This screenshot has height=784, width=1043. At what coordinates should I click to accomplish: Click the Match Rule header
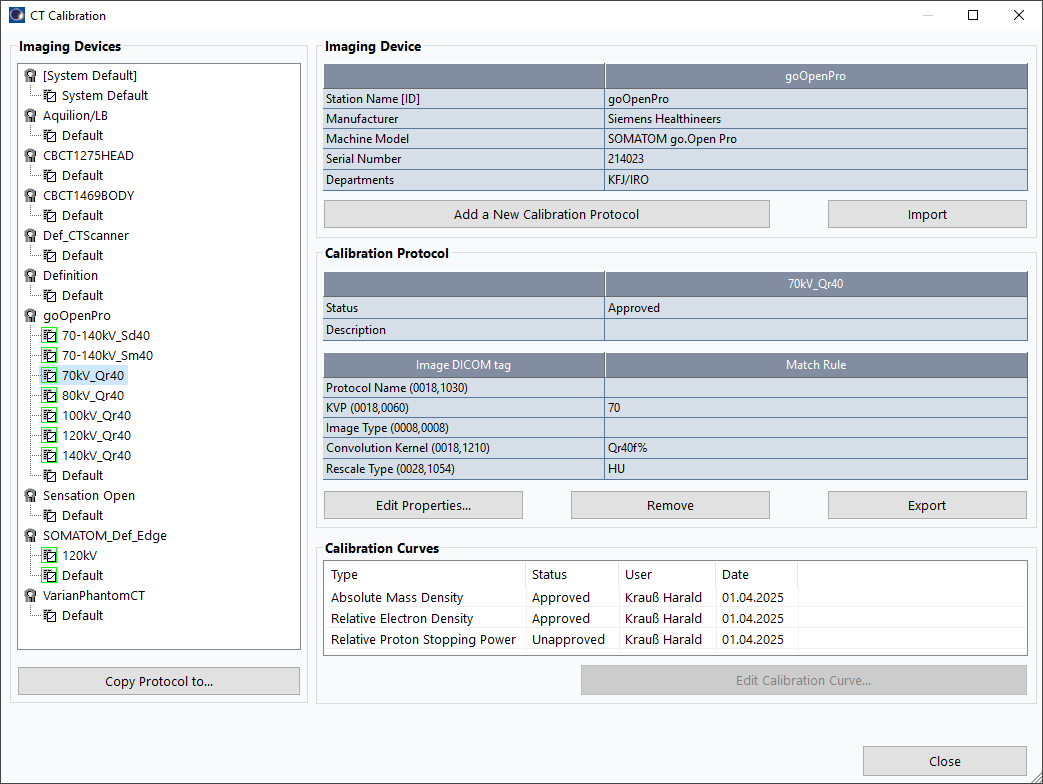[x=816, y=365]
